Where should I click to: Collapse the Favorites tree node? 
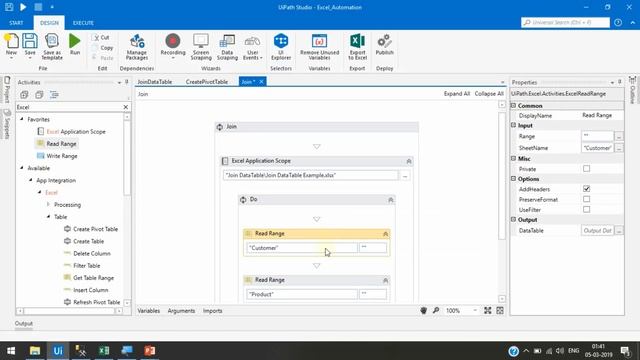tap(22, 119)
